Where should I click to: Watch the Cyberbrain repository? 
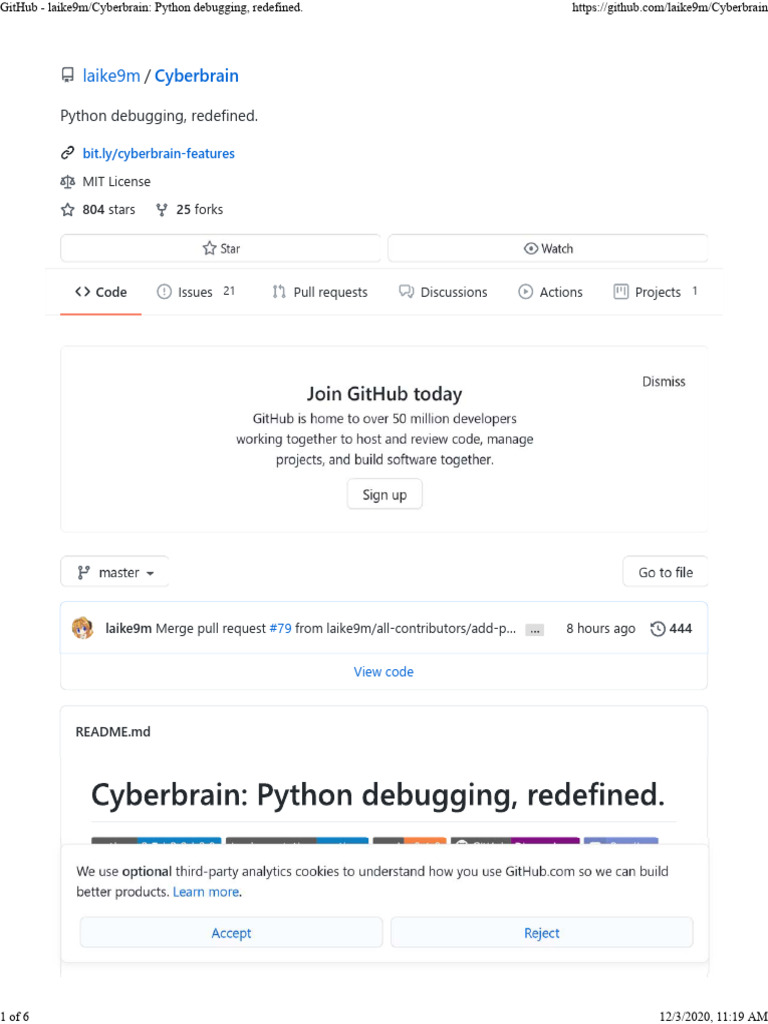coord(548,248)
